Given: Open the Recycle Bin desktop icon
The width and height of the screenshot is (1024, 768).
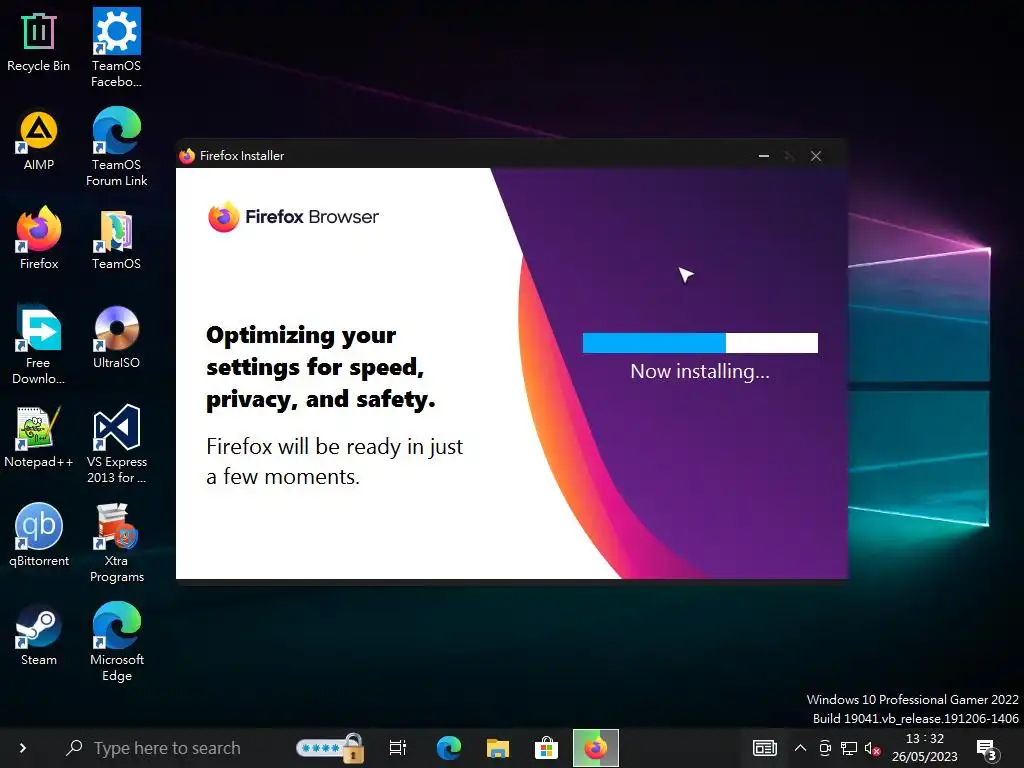Looking at the screenshot, I should pyautogui.click(x=39, y=42).
